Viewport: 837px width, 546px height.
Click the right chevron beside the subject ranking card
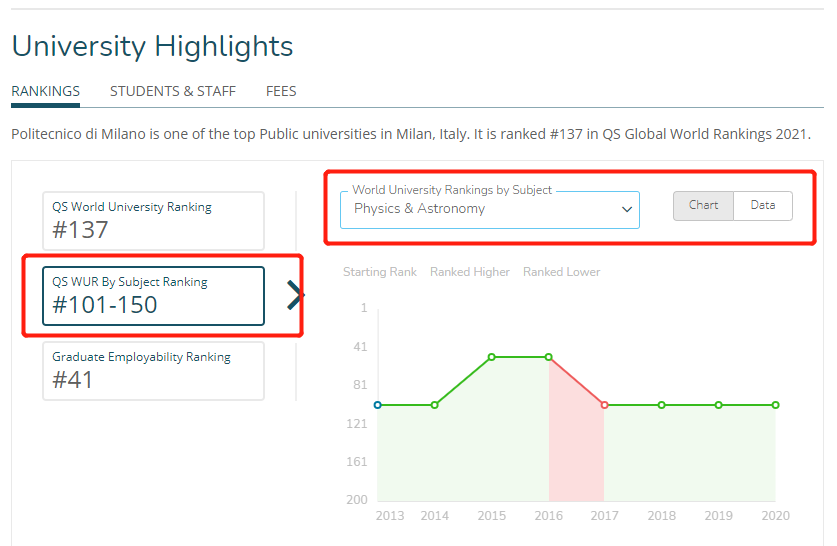pyautogui.click(x=295, y=295)
